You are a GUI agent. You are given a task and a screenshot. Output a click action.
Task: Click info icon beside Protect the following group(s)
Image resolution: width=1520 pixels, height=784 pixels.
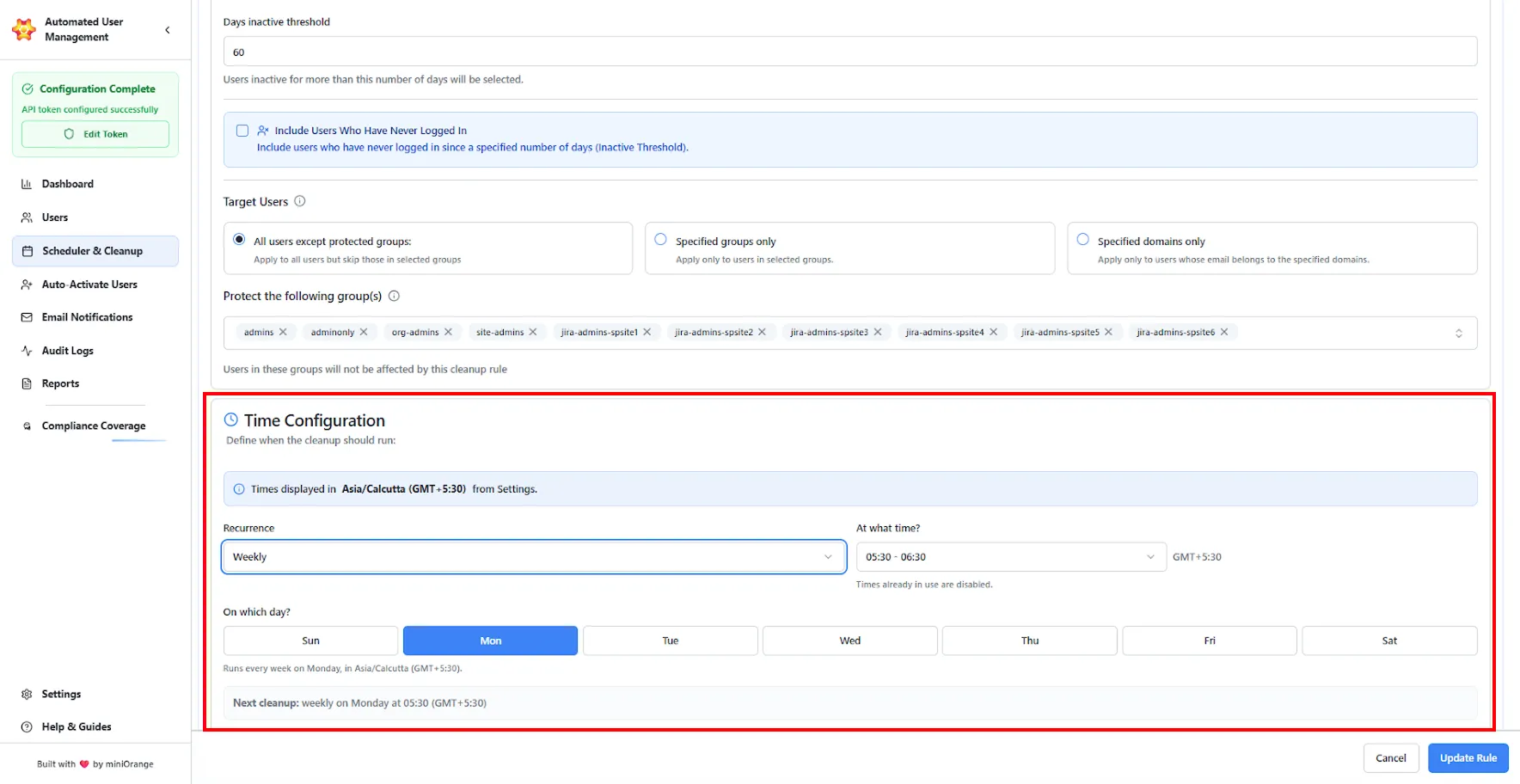pos(394,296)
